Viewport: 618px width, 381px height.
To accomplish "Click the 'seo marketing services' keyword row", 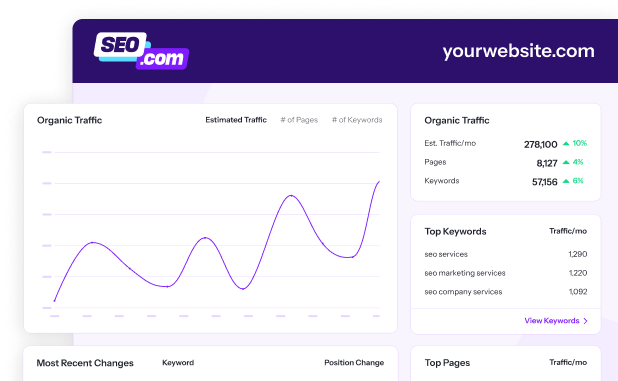I will [x=506, y=273].
